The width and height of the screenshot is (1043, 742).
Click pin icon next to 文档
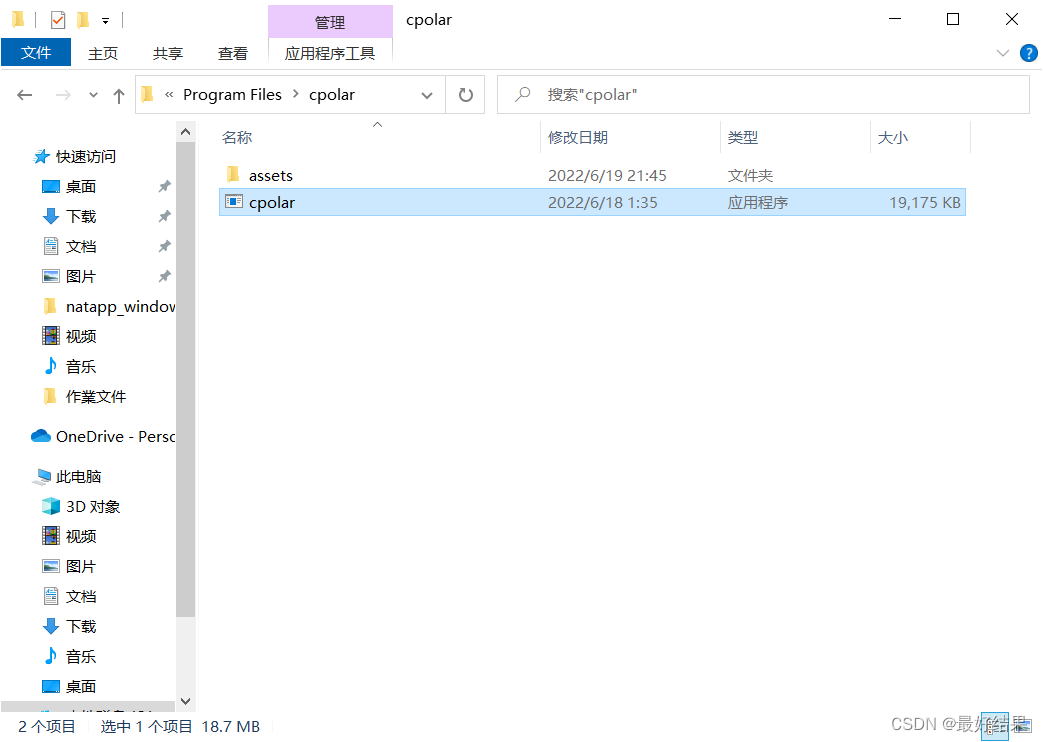[x=164, y=246]
